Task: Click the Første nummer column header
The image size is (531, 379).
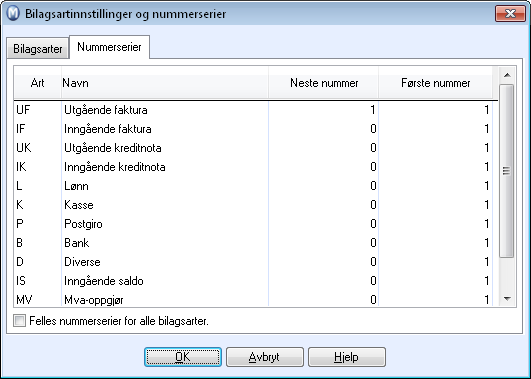Action: click(x=436, y=83)
